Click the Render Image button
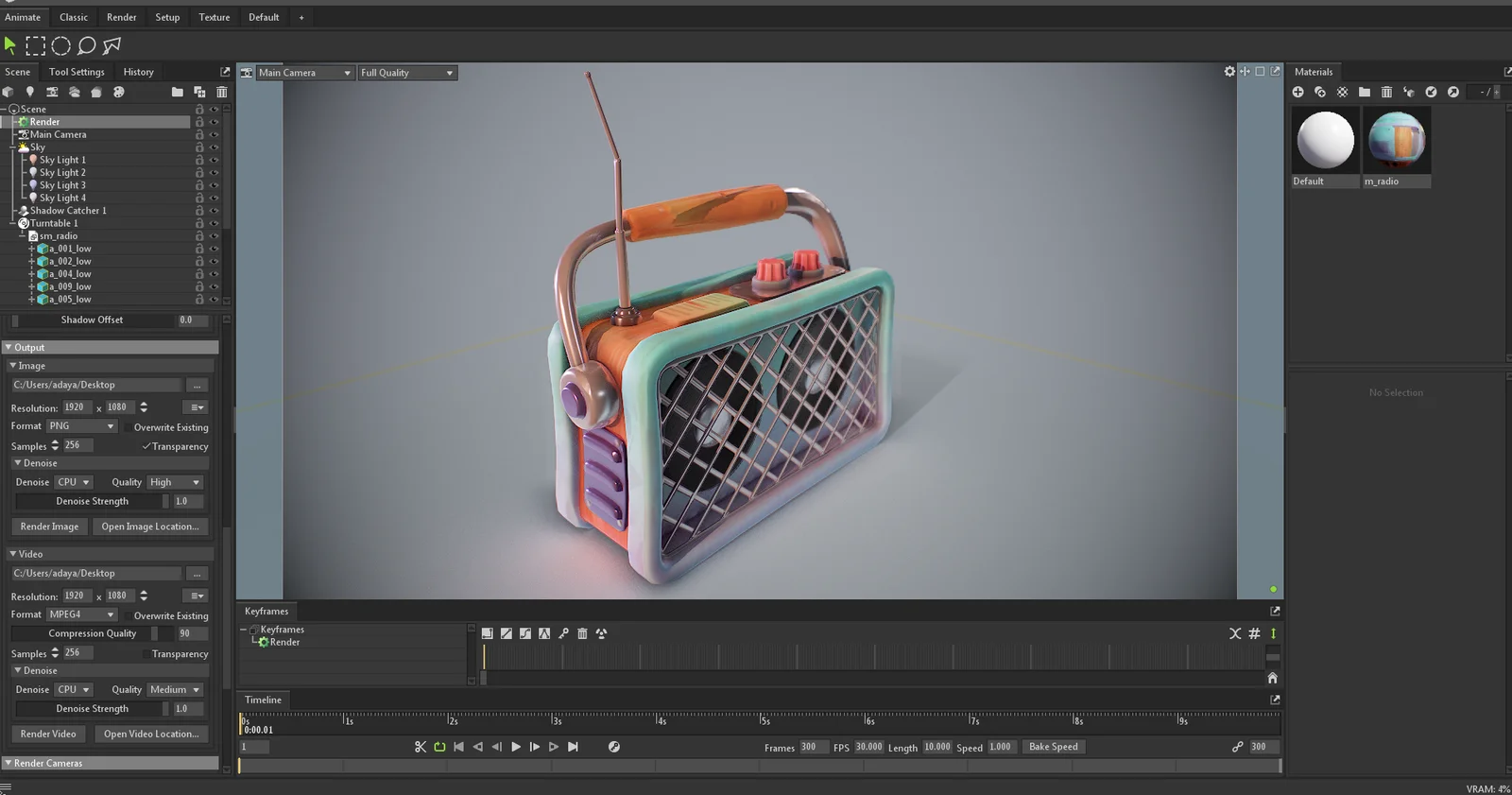The width and height of the screenshot is (1512, 795). (x=49, y=527)
